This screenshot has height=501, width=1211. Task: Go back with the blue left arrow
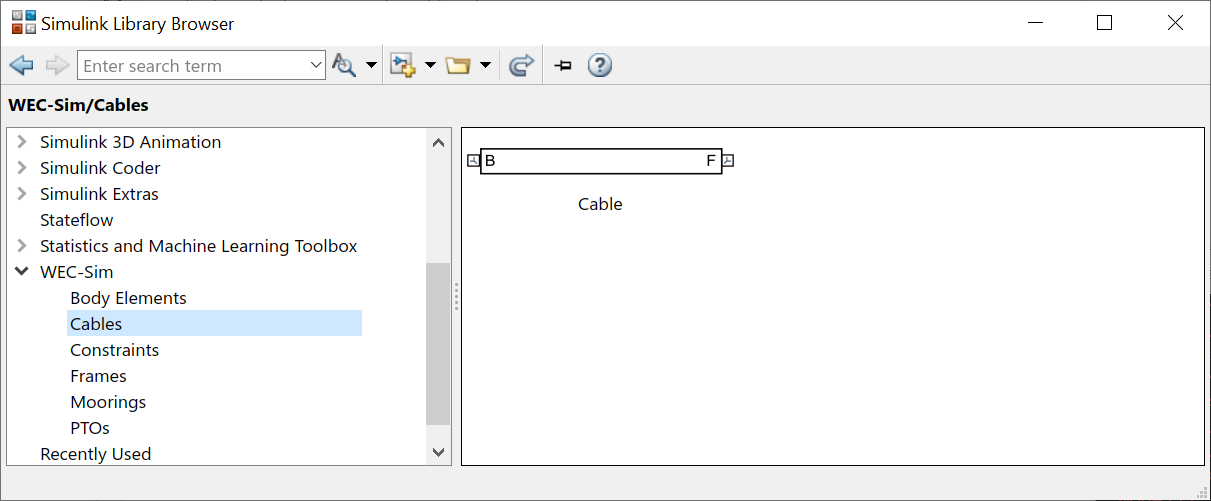tap(21, 66)
